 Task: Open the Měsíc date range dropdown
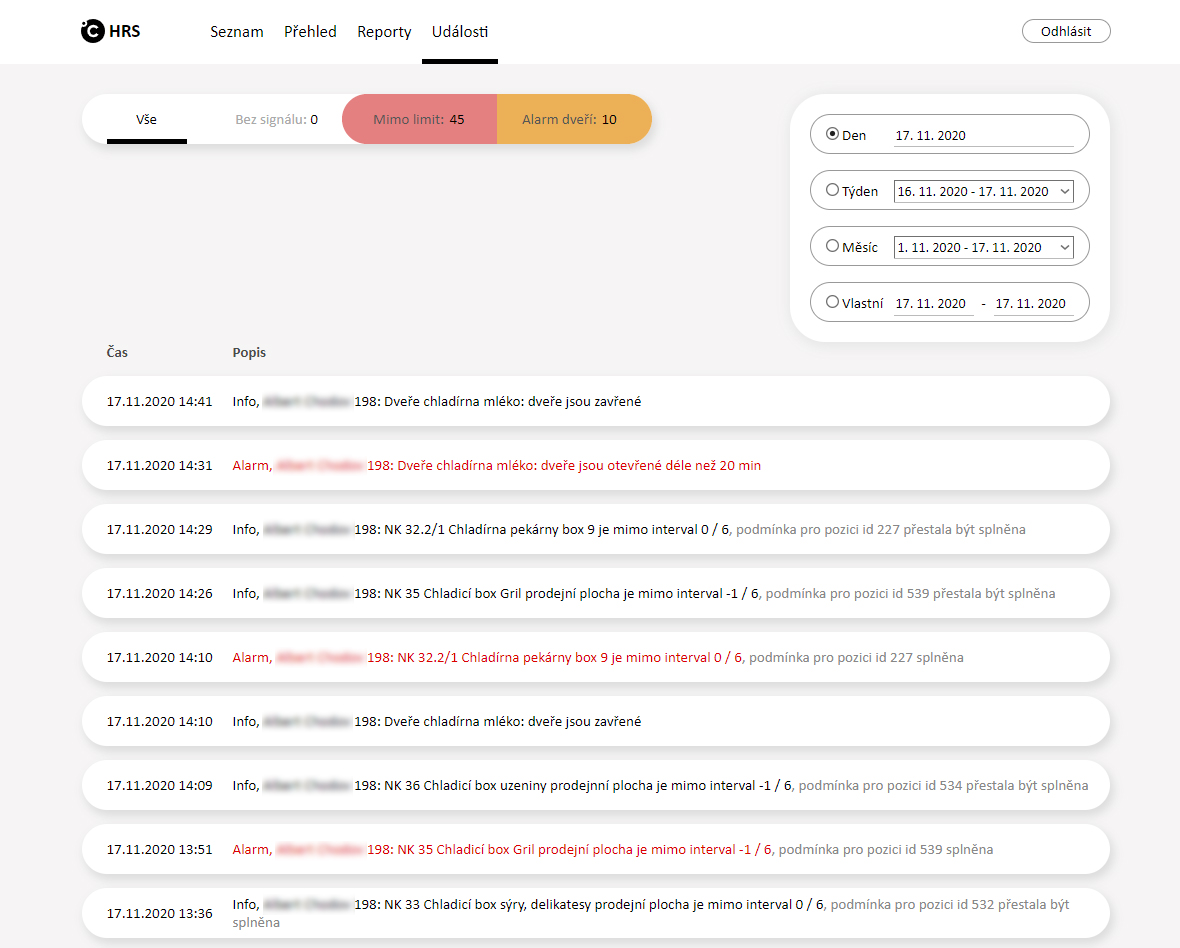(984, 247)
